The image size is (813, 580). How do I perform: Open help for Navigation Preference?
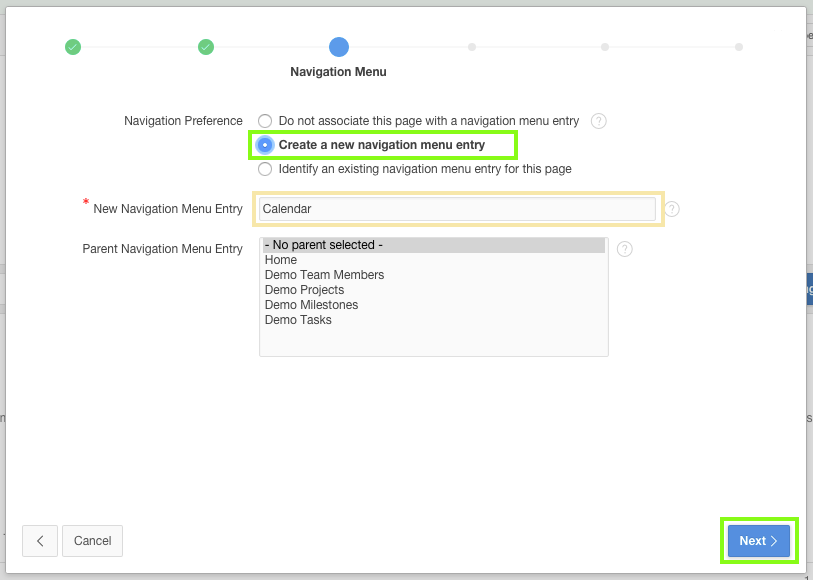(x=599, y=121)
